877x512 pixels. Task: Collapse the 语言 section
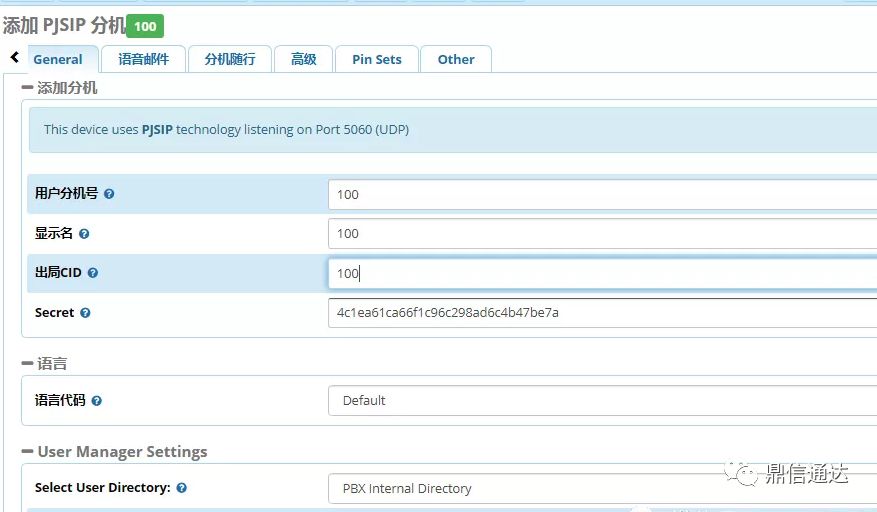[x=27, y=363]
